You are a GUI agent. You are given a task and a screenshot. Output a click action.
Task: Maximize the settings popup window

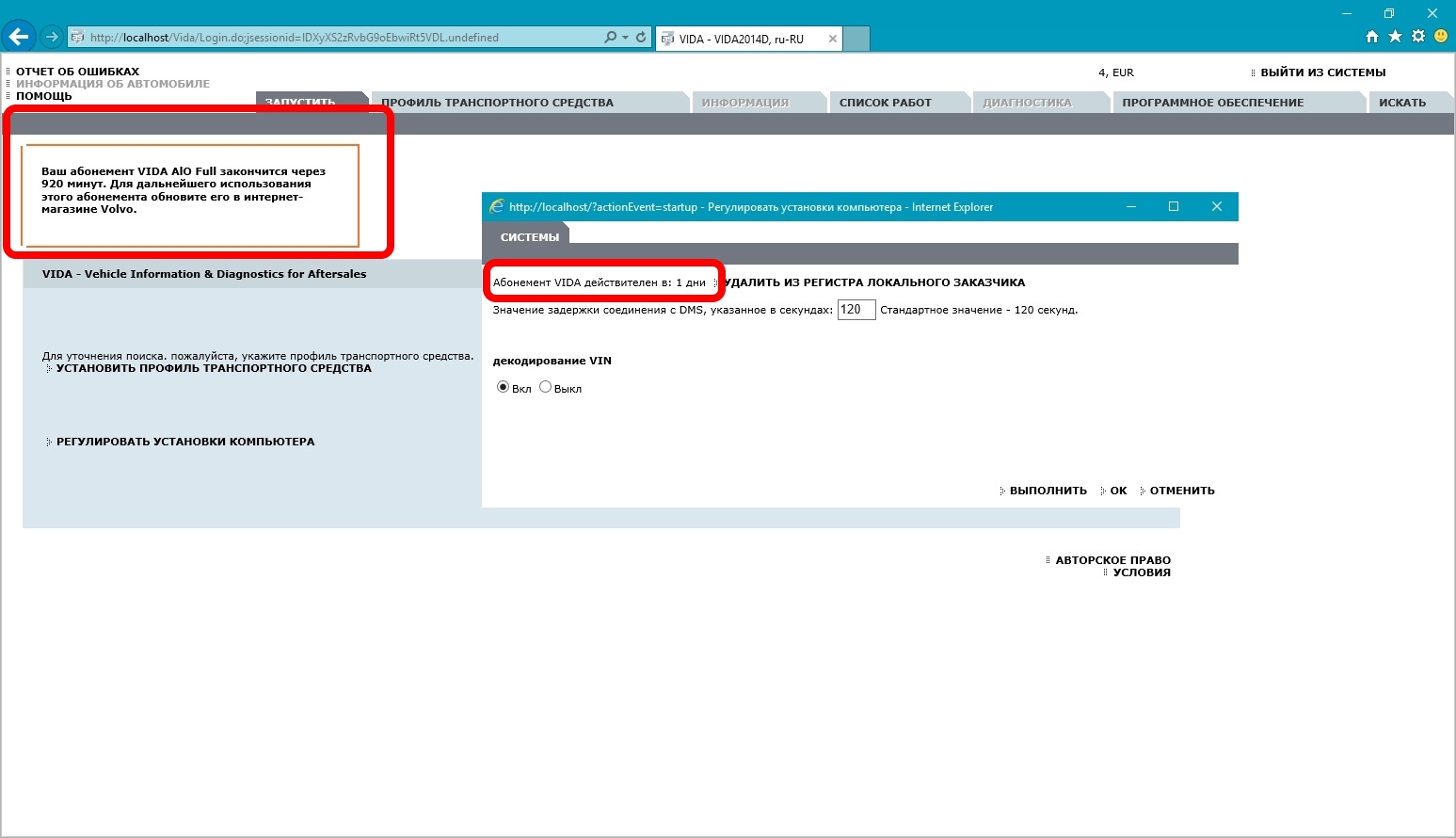[x=1174, y=206]
